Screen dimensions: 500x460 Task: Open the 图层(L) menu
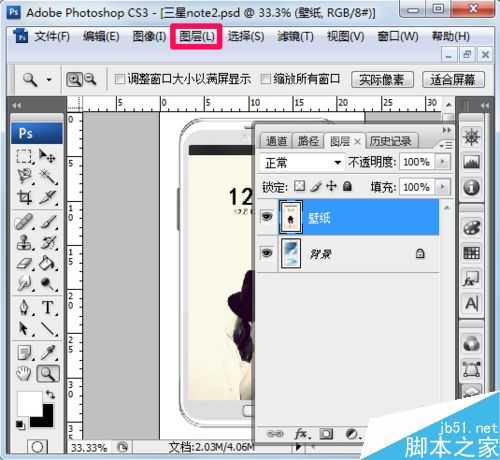click(197, 36)
